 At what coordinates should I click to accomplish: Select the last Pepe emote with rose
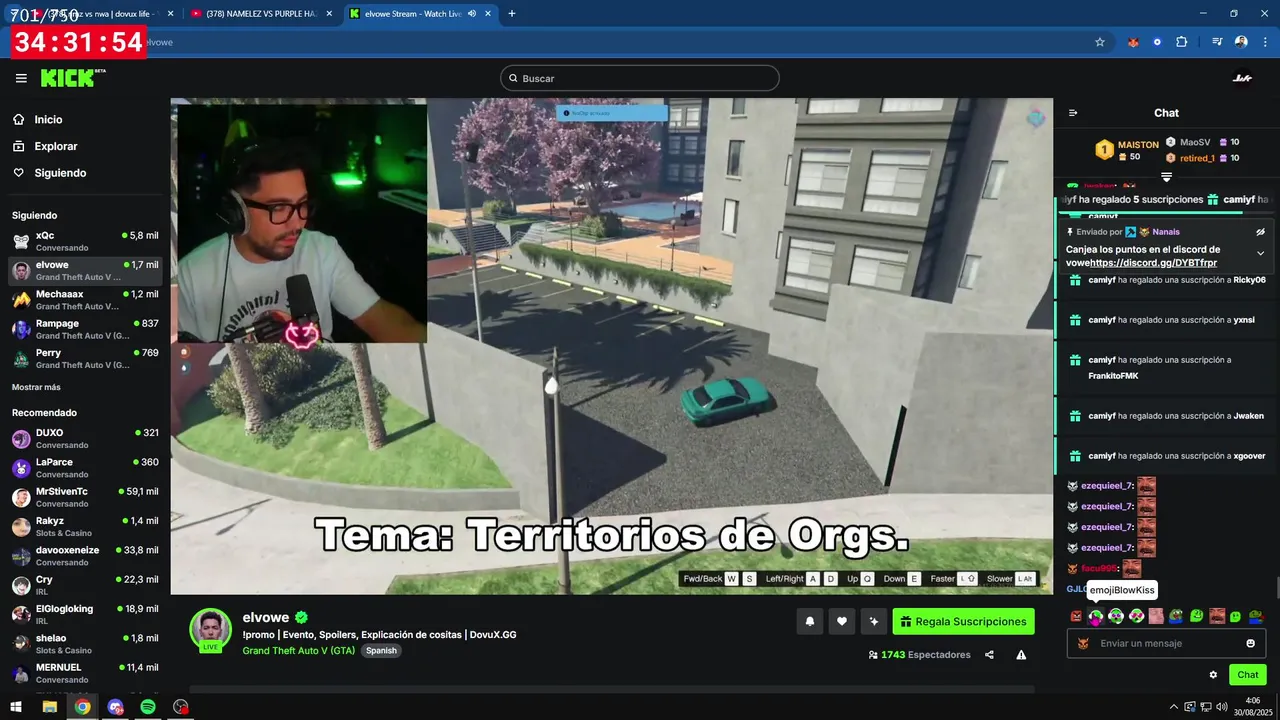point(1256,616)
